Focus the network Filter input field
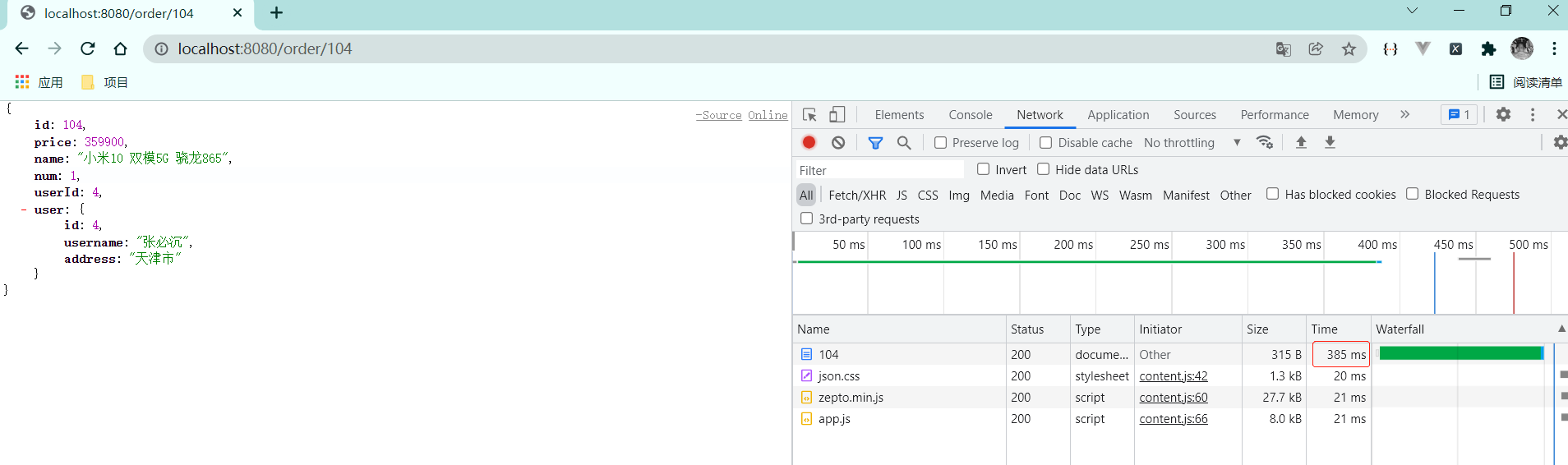 click(x=879, y=170)
